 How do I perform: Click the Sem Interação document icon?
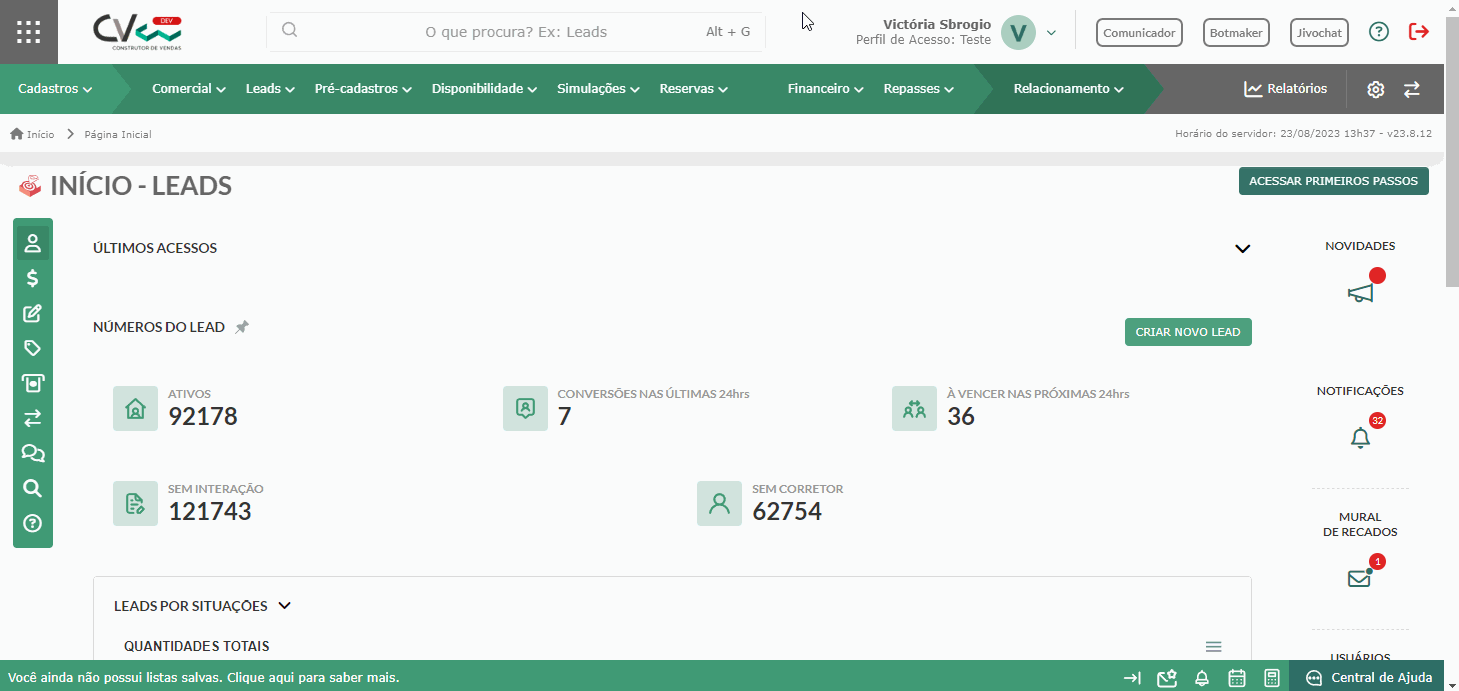[x=135, y=503]
